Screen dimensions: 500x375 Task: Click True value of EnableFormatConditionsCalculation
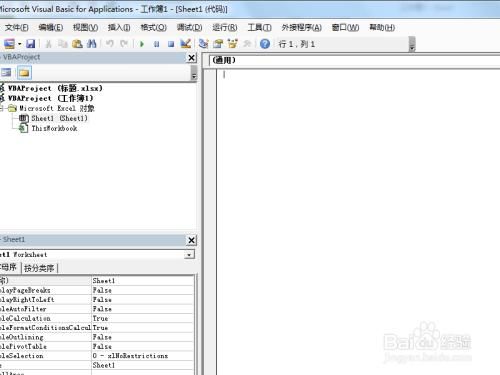(142, 328)
